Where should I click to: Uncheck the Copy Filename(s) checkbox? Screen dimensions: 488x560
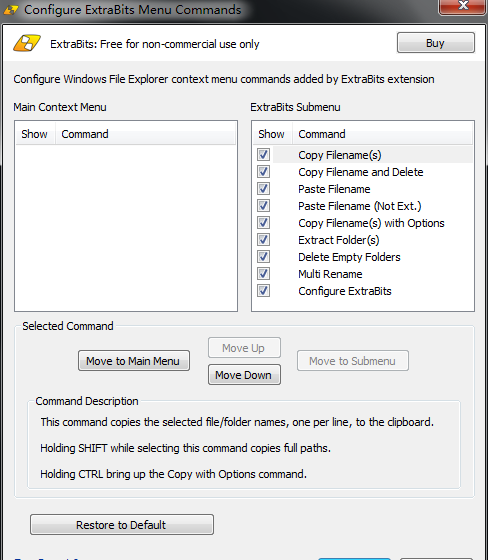pos(263,155)
